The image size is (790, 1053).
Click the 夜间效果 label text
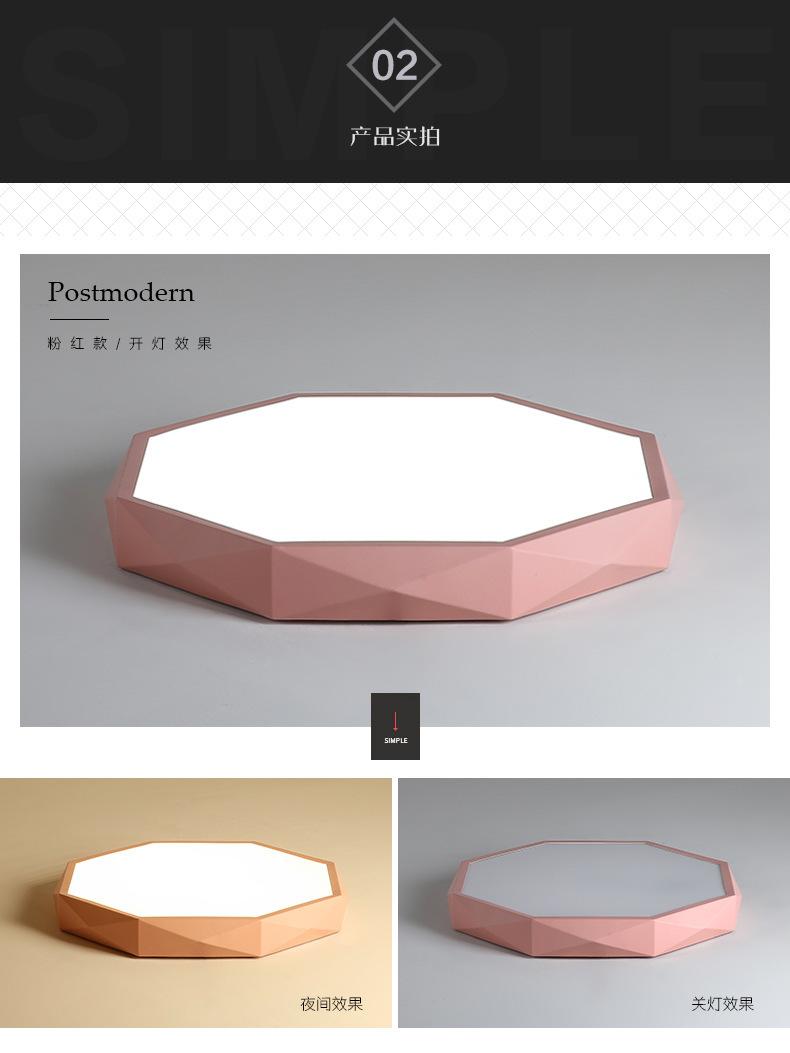click(x=332, y=1004)
